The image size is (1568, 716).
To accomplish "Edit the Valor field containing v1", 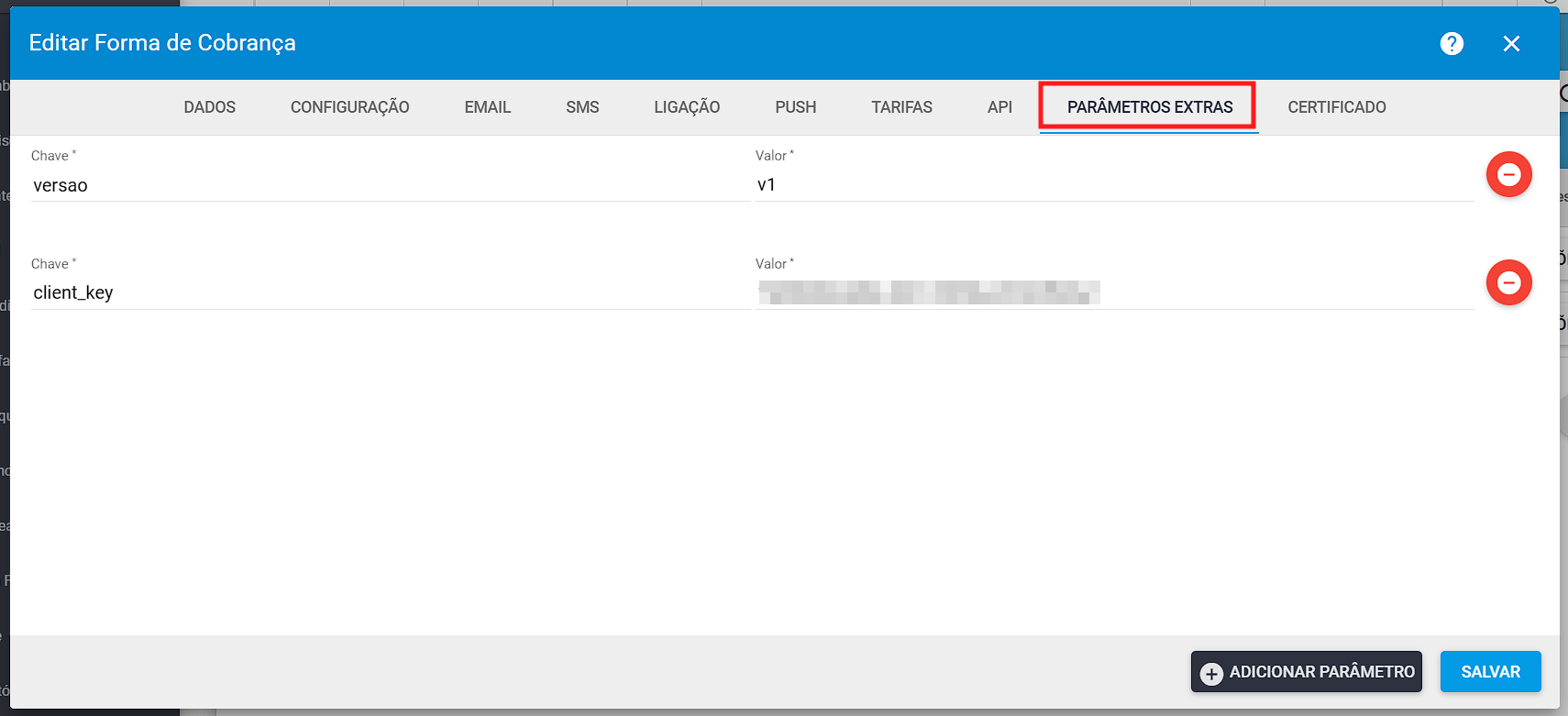I will click(x=1114, y=185).
